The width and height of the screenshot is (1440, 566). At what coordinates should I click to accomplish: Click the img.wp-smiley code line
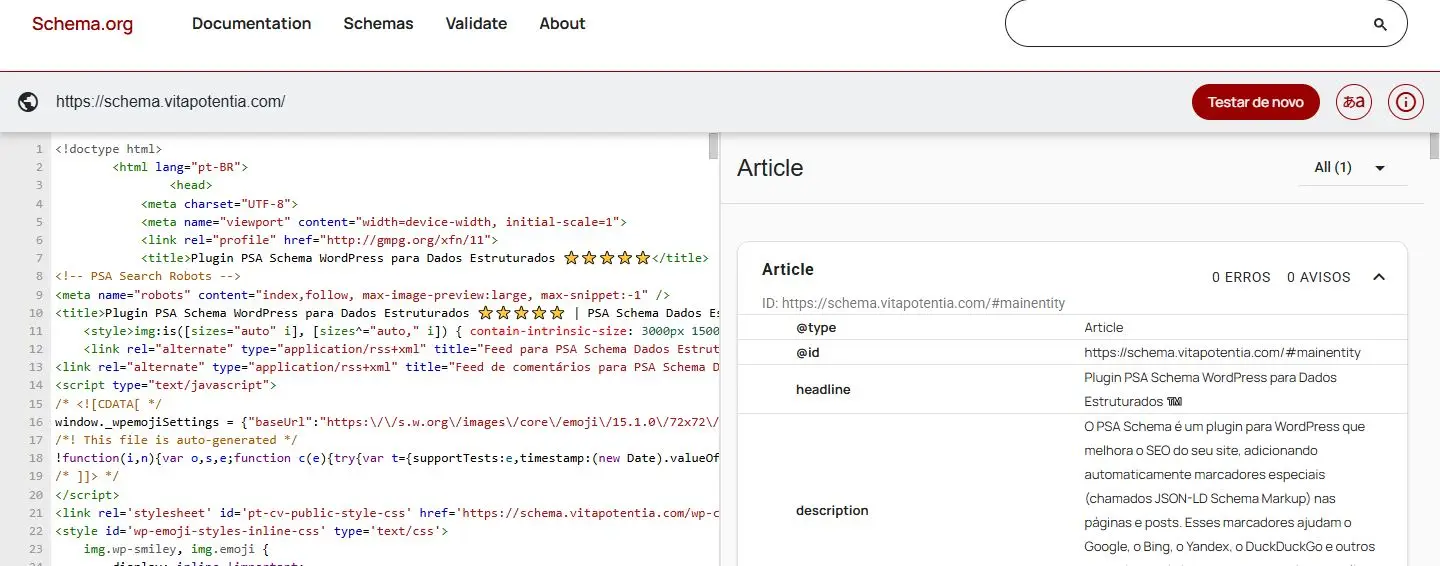coord(177,548)
